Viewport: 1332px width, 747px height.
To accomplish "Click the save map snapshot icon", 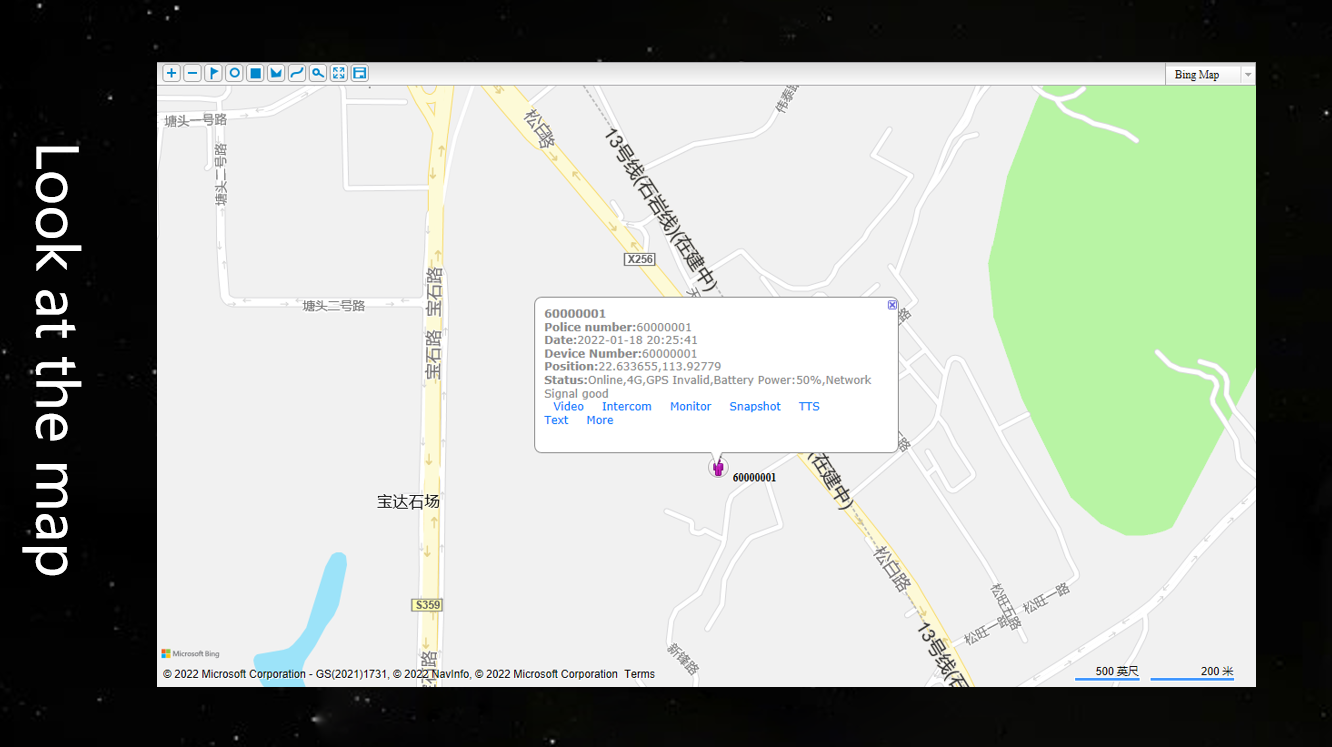I will click(359, 73).
